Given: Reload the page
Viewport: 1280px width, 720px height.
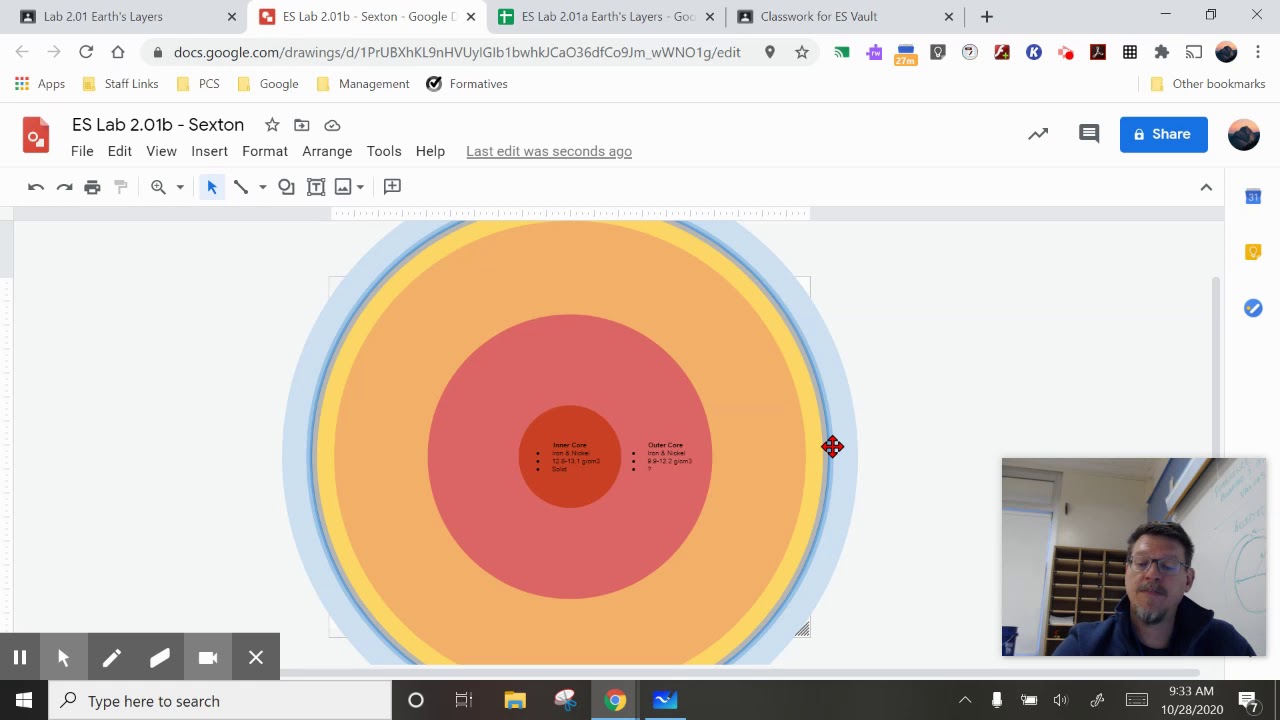Looking at the screenshot, I should 86,52.
